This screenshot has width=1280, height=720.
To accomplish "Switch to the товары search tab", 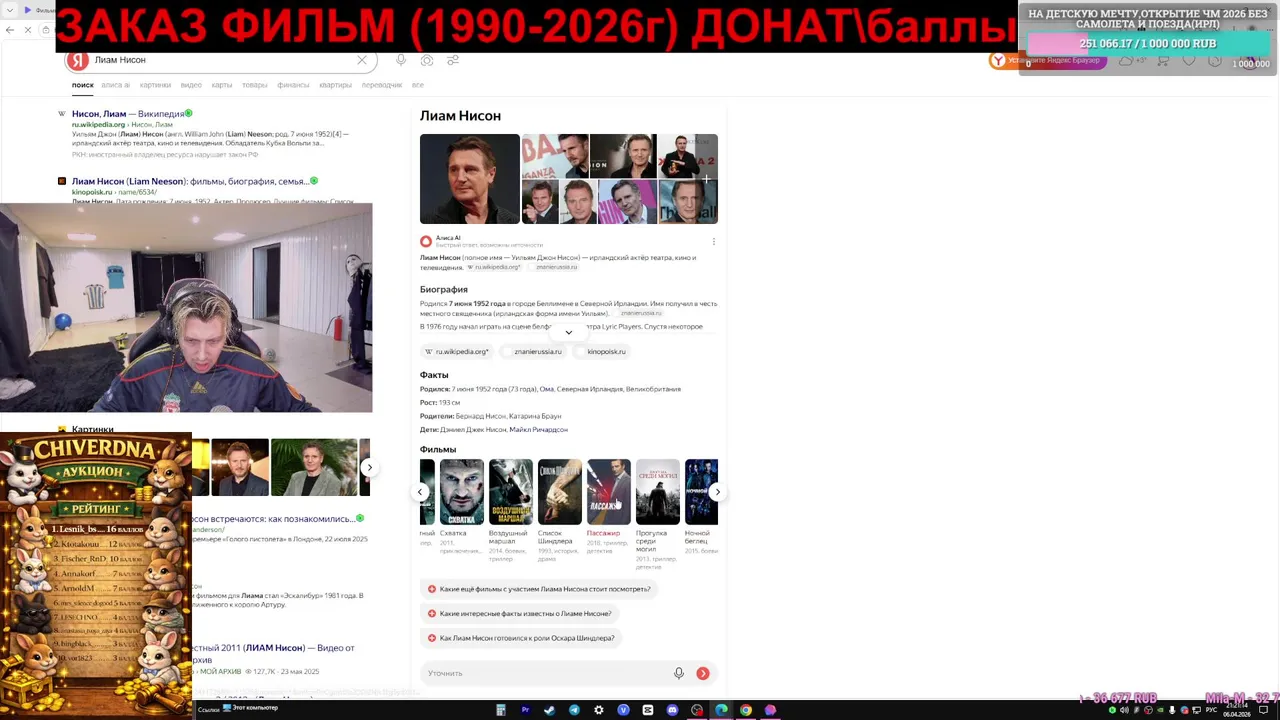I will pyautogui.click(x=255, y=85).
